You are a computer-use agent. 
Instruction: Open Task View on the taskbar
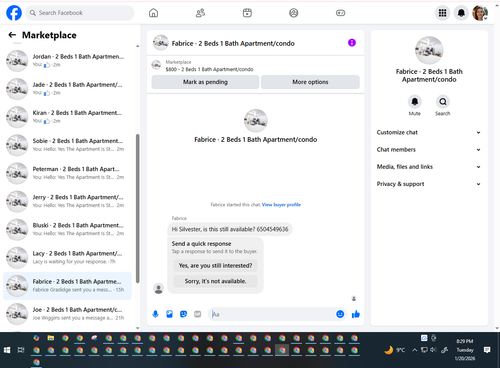[21, 350]
